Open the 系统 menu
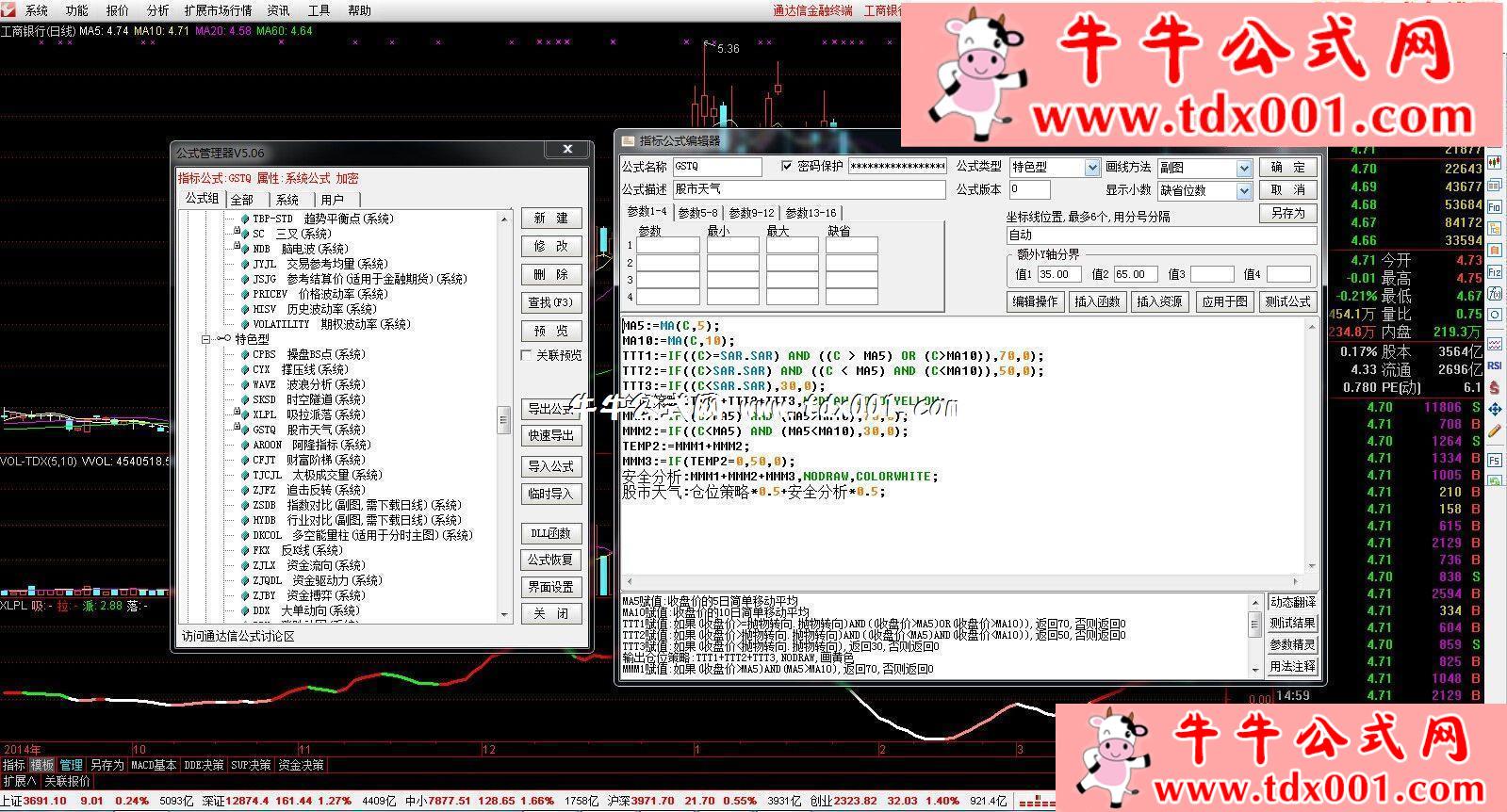1507x812 pixels. [36, 10]
